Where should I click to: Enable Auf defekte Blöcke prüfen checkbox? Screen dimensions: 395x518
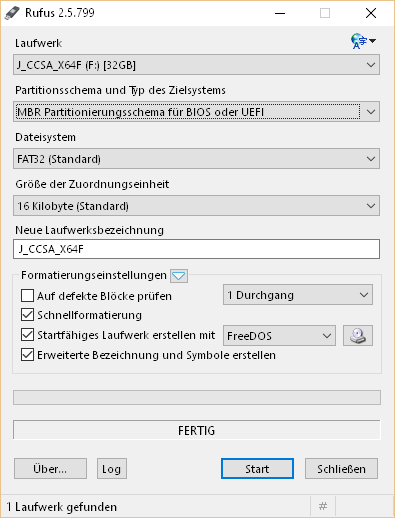pos(27,296)
